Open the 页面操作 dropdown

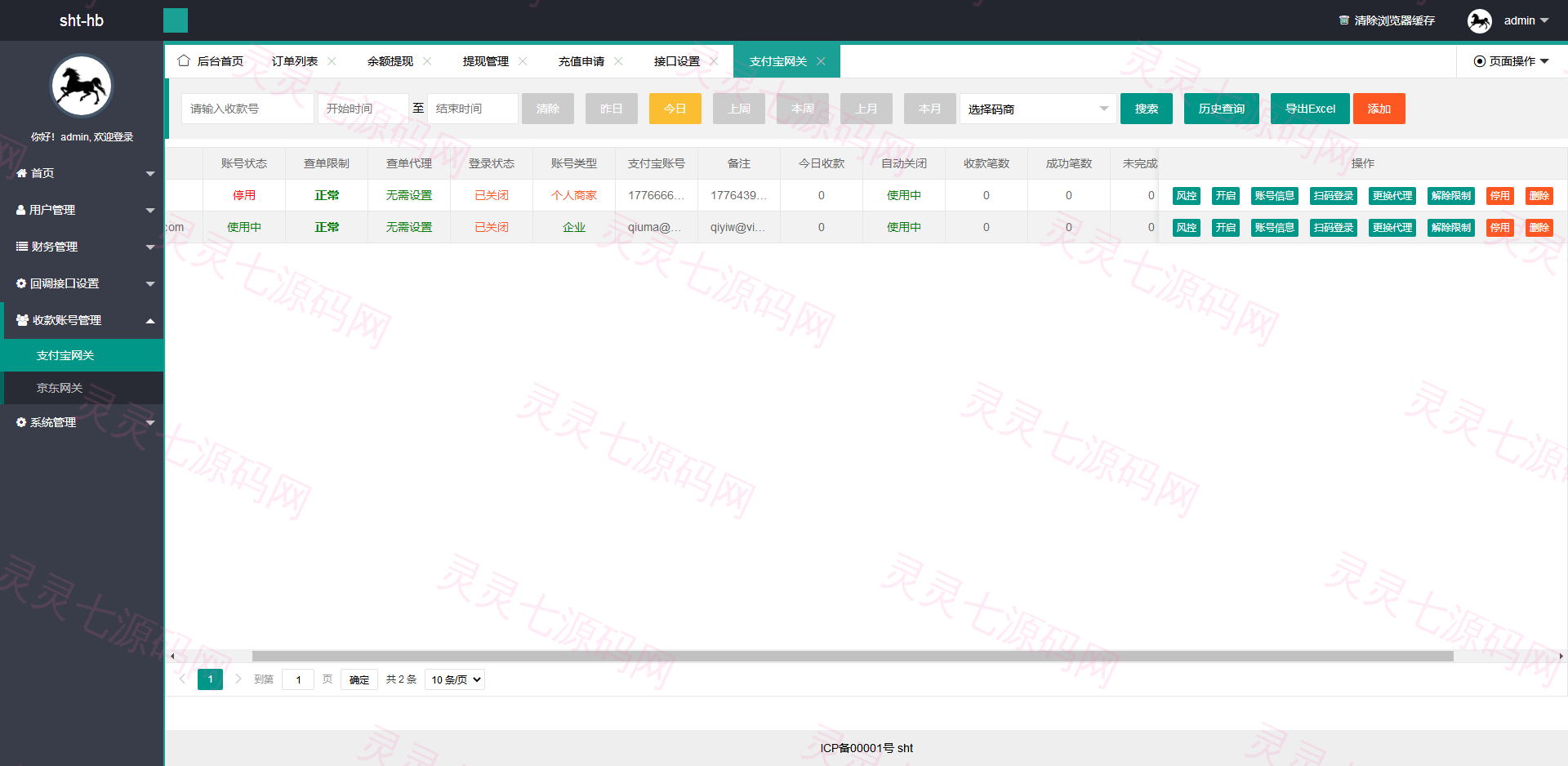pyautogui.click(x=1512, y=61)
